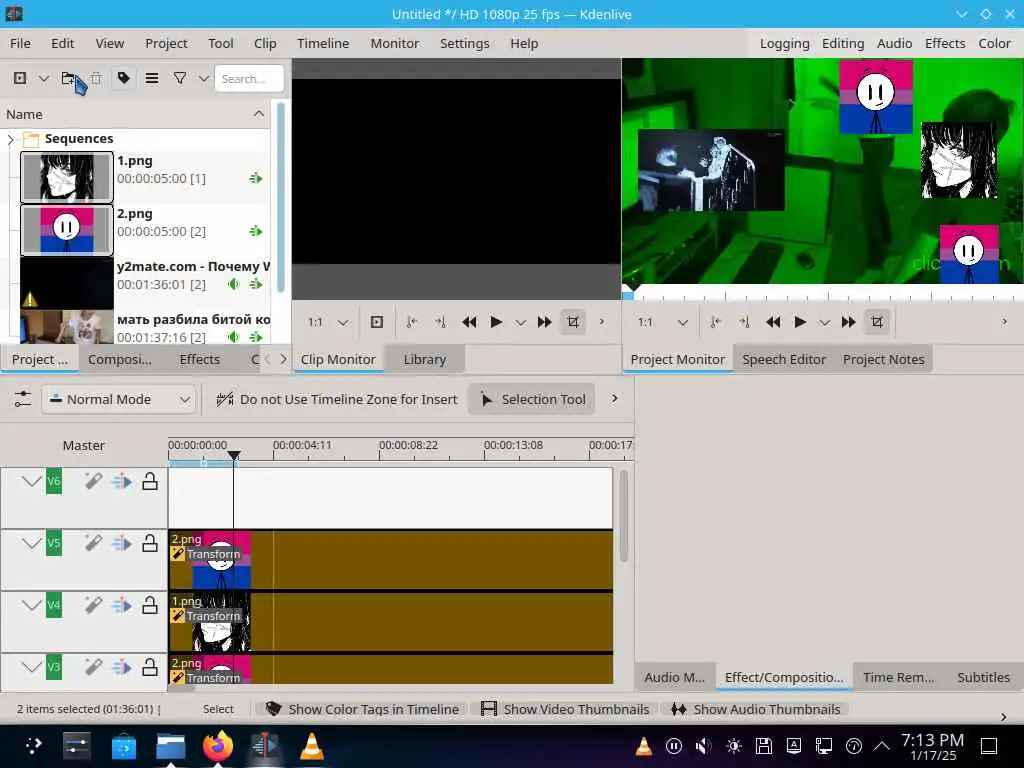Viewport: 1024px width, 768px height.
Task: Lock track V4
Action: tap(150, 605)
